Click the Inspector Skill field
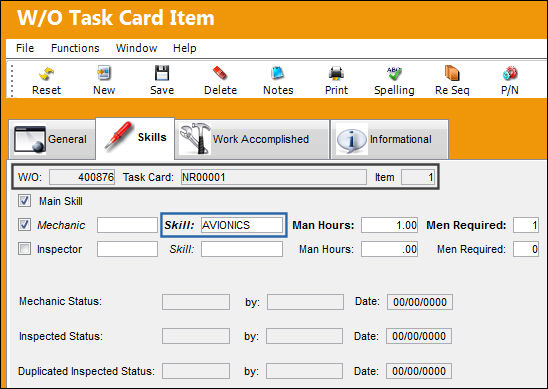 coord(242,249)
